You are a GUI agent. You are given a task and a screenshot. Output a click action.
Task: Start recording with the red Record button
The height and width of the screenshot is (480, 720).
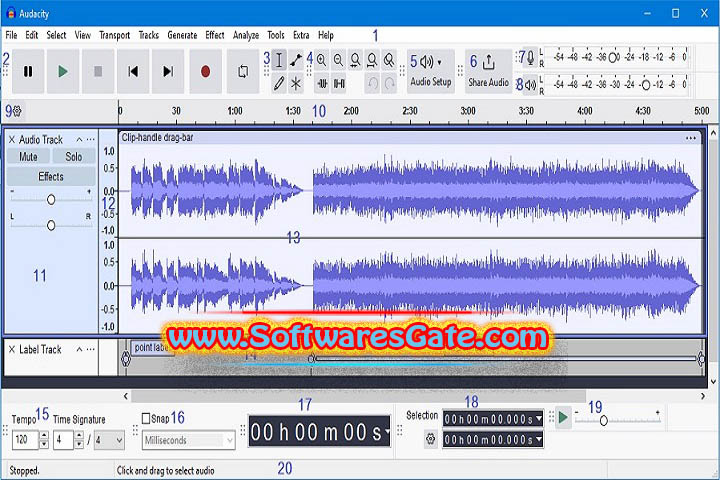tap(205, 72)
